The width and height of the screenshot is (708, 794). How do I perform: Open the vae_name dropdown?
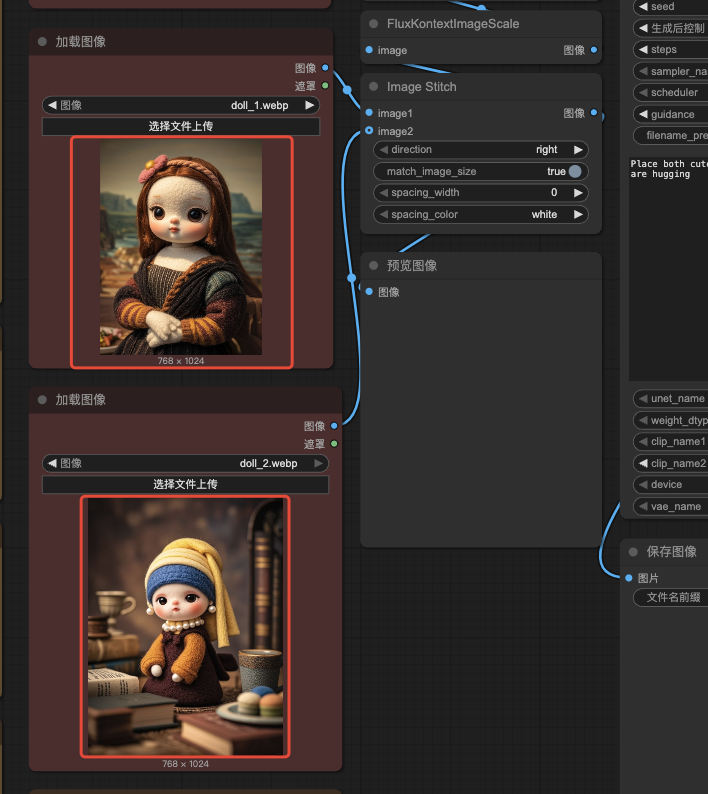(x=671, y=506)
